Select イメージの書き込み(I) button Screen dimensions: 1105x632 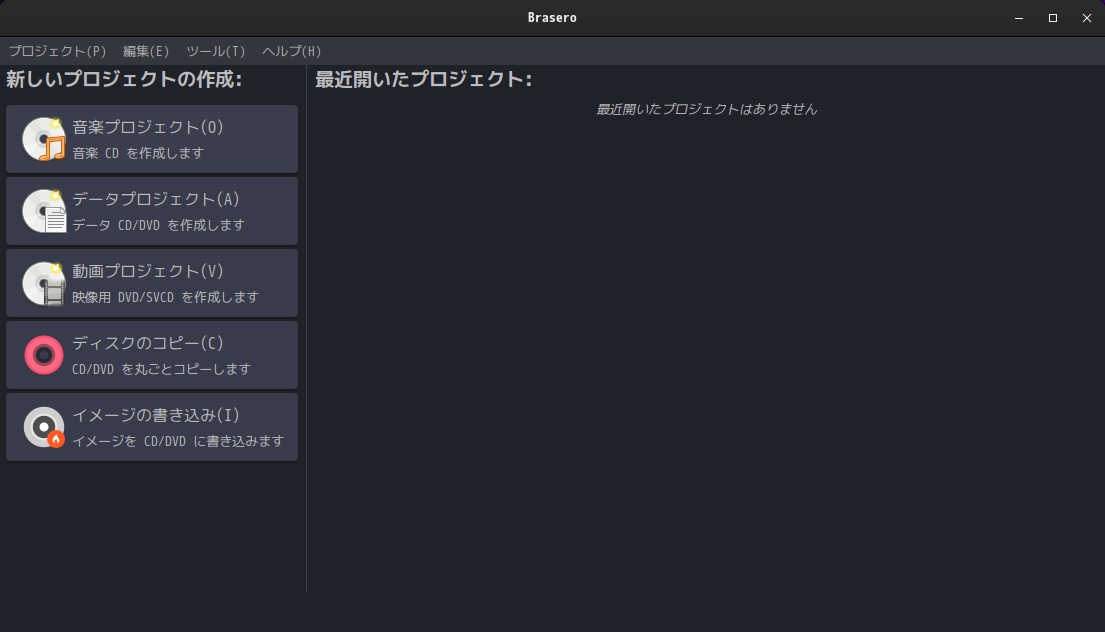(x=152, y=427)
